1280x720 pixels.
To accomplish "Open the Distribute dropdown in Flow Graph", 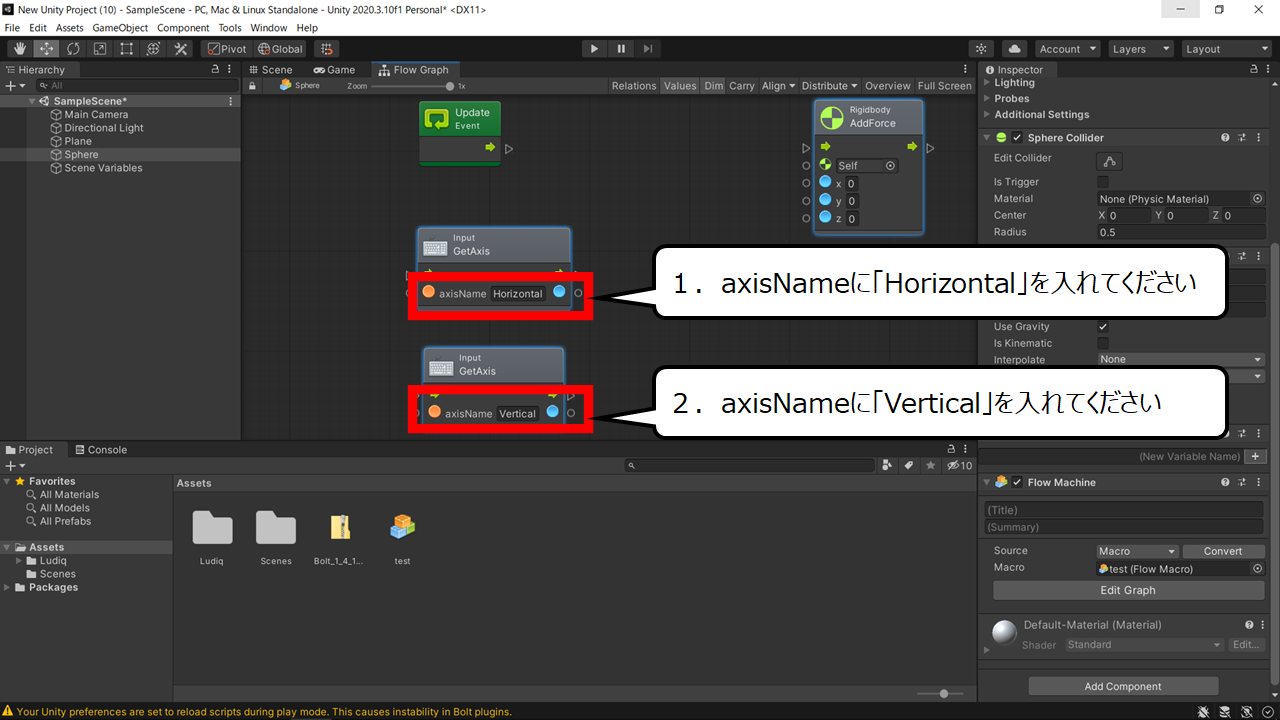I will [x=830, y=86].
